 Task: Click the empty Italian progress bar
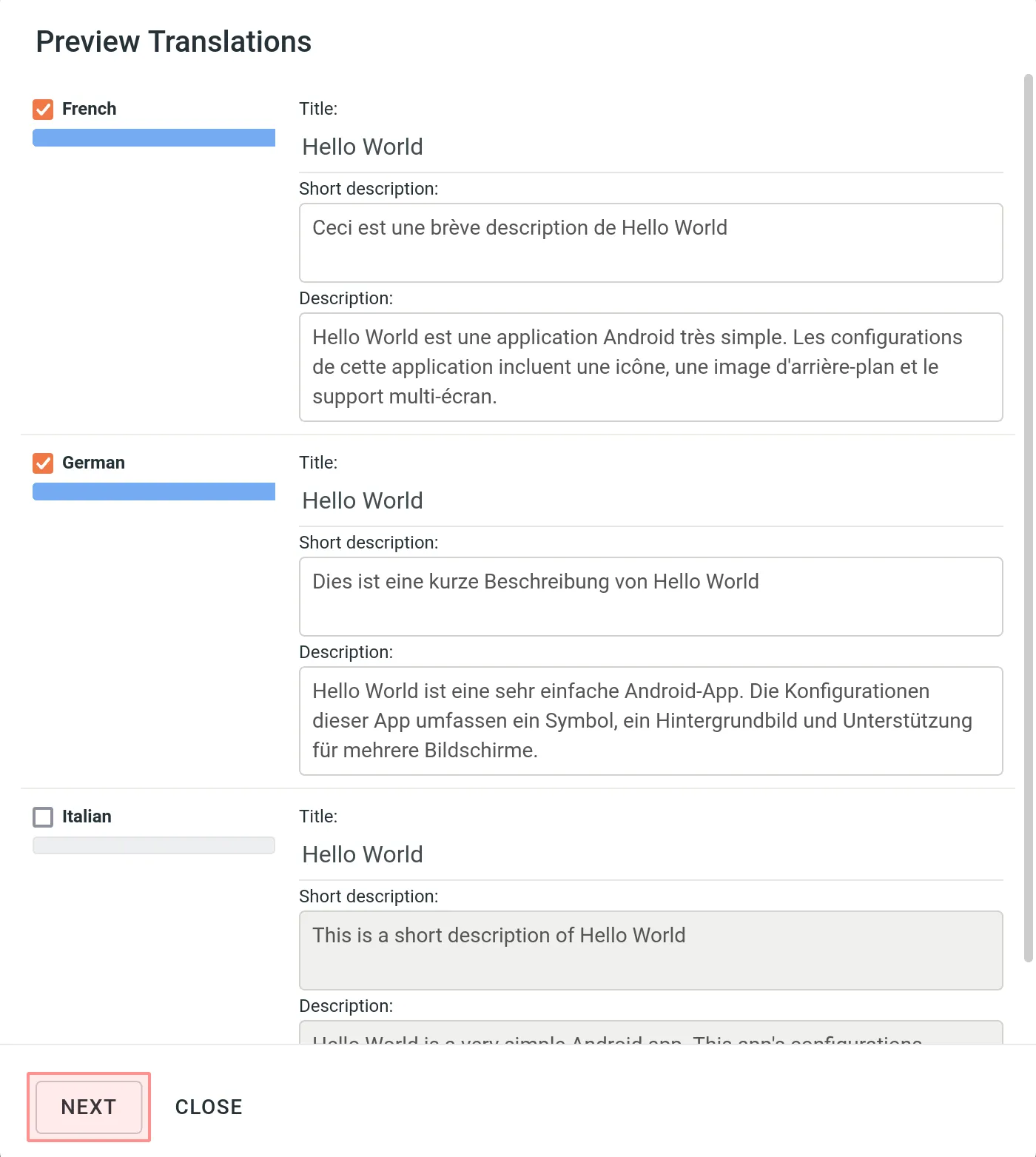pos(153,845)
